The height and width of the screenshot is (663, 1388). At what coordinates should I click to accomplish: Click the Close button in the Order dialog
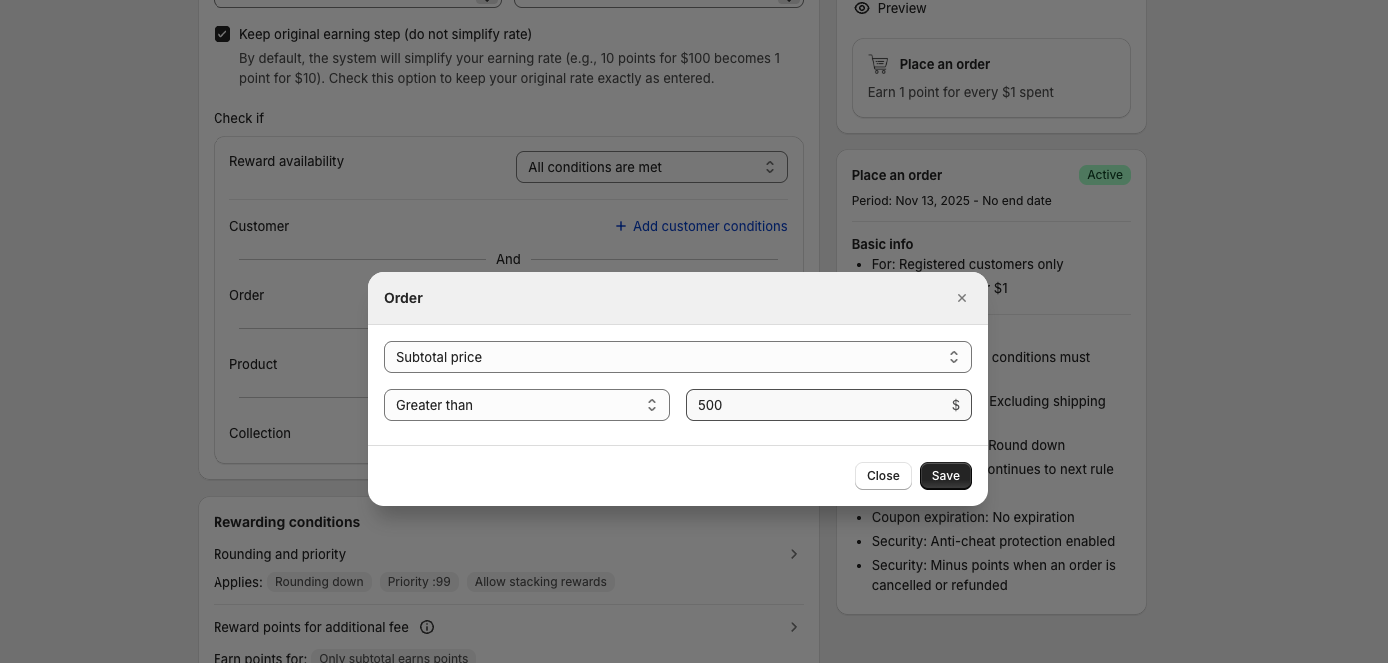[x=883, y=476]
